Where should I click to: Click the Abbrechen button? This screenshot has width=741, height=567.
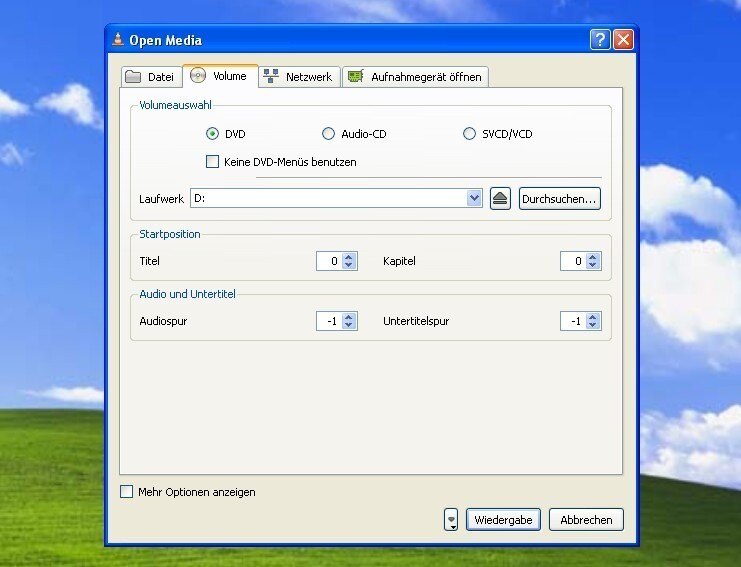tap(586, 520)
